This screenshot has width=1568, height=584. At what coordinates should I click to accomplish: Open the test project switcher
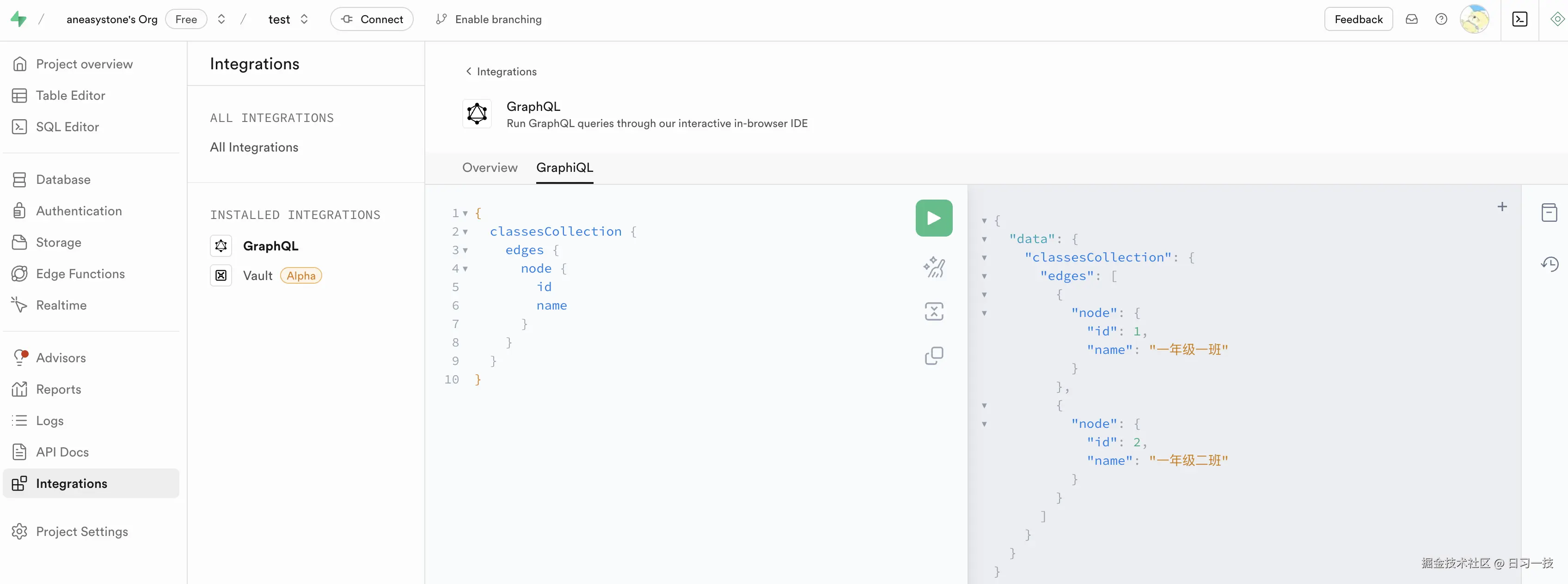[304, 19]
